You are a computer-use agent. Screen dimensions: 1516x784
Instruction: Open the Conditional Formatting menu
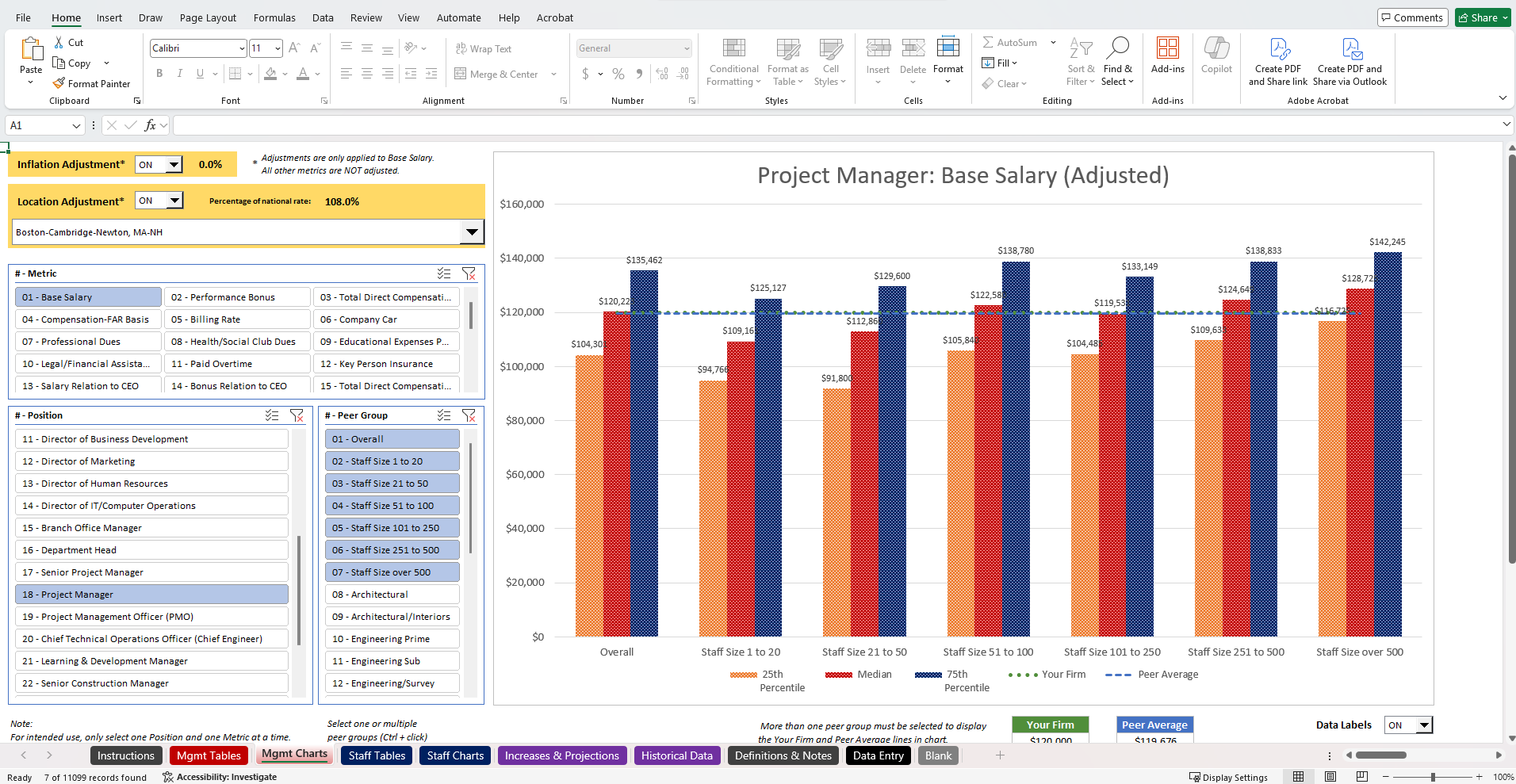coord(733,62)
